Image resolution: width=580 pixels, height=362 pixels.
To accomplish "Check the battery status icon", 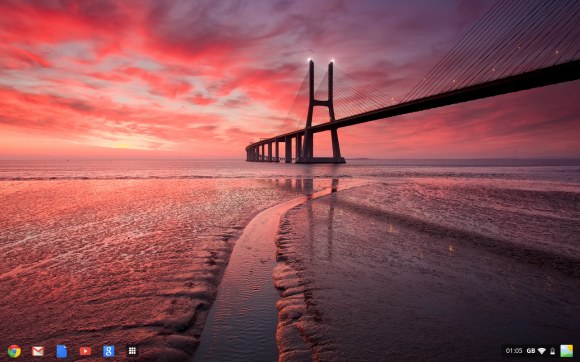I will click(x=553, y=351).
